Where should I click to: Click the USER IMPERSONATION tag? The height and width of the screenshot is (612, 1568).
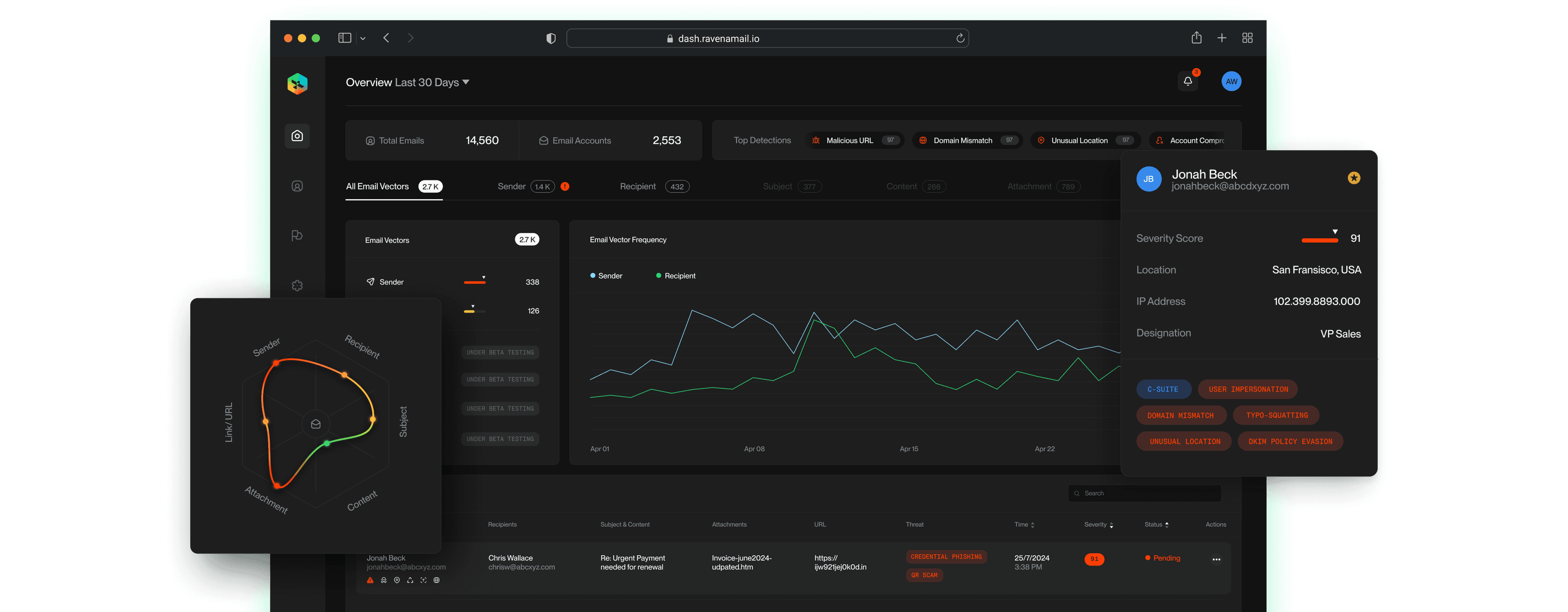pyautogui.click(x=1248, y=389)
